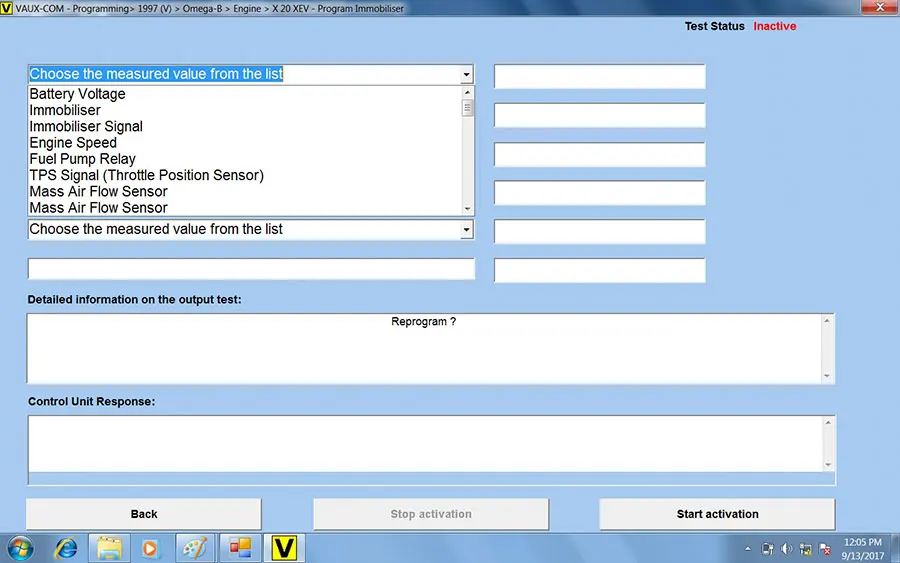Click value field beside the second dropdown

(600, 231)
